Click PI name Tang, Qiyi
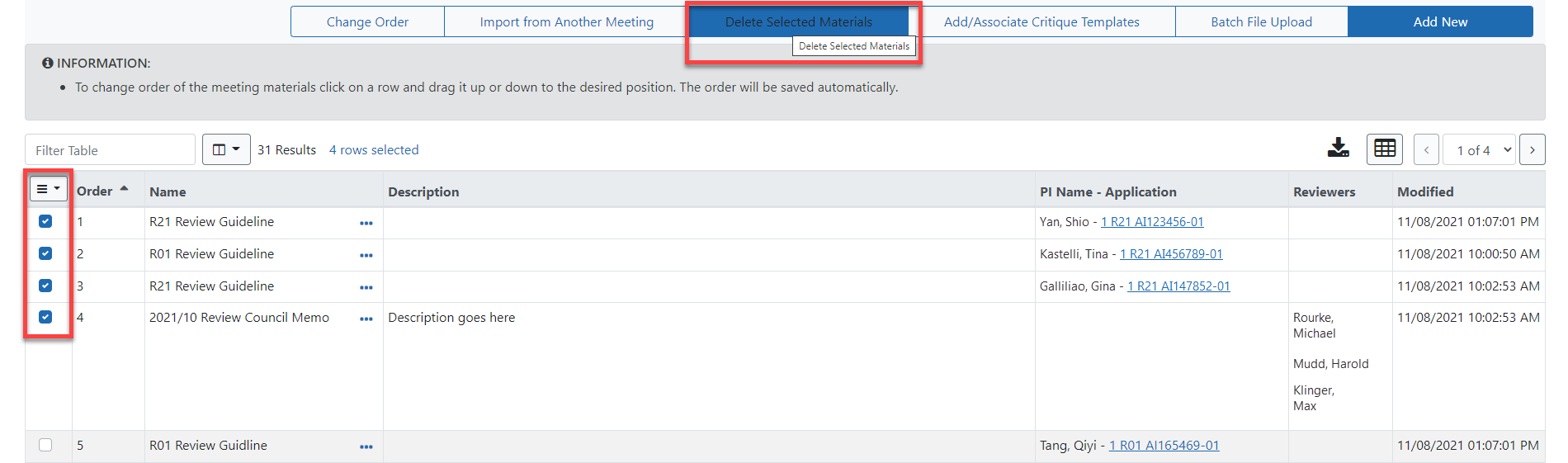 tap(1068, 446)
